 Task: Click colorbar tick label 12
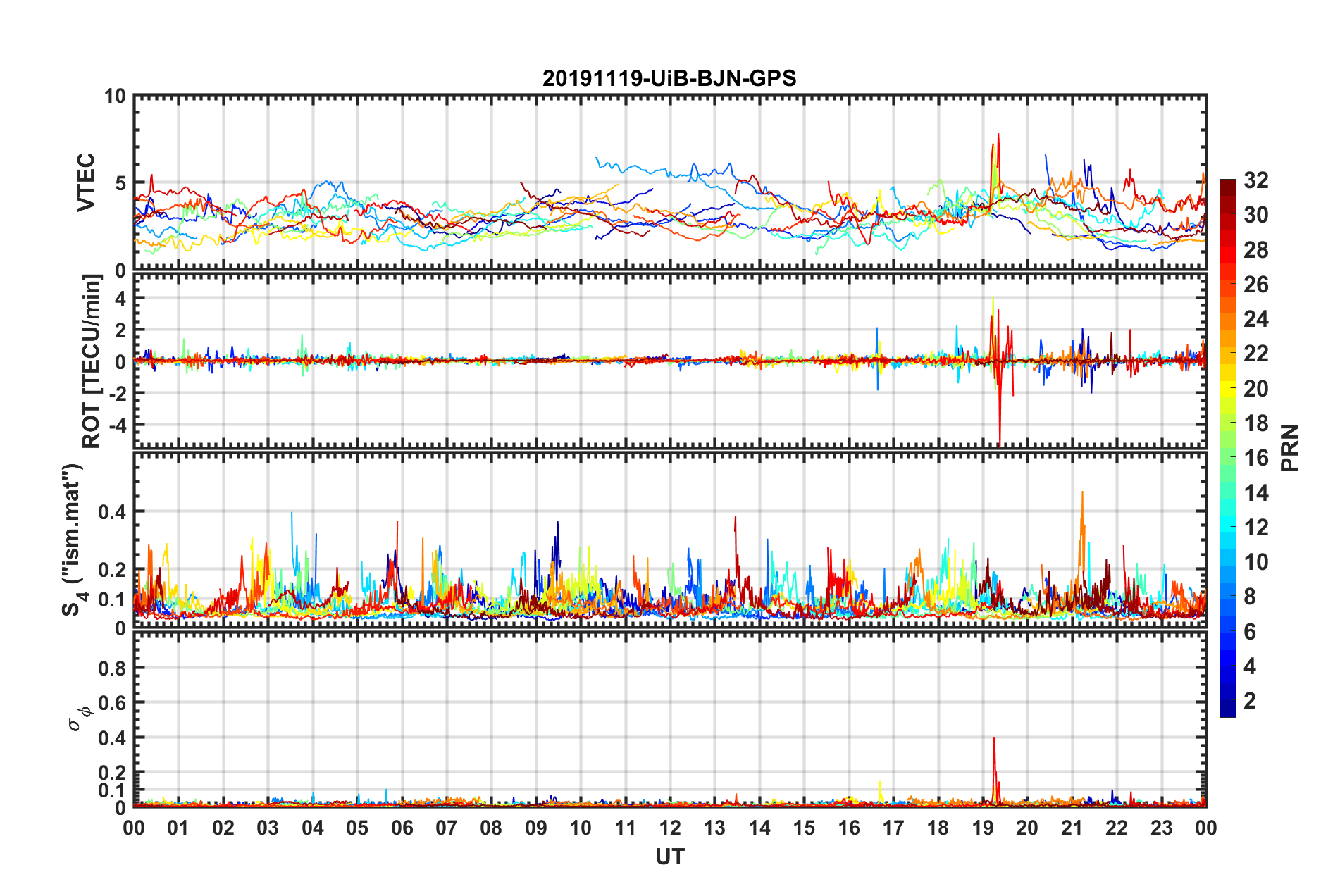tap(1255, 528)
